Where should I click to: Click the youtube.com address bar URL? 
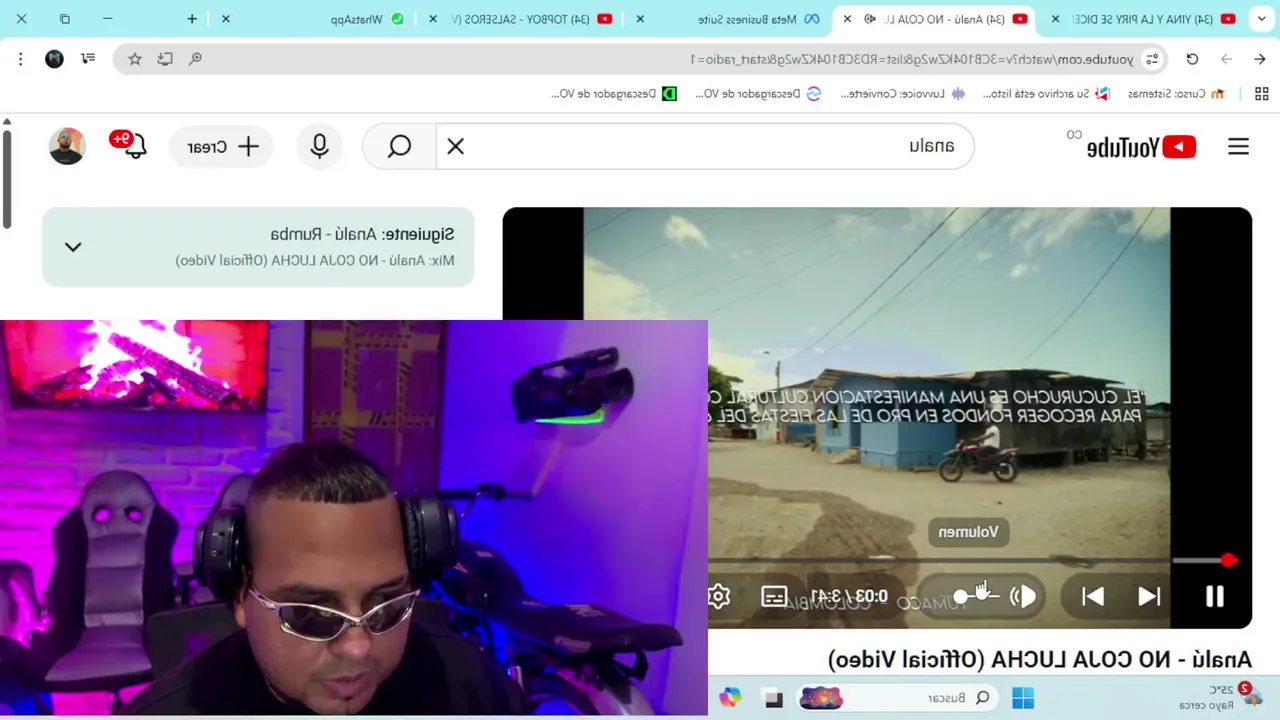point(912,59)
